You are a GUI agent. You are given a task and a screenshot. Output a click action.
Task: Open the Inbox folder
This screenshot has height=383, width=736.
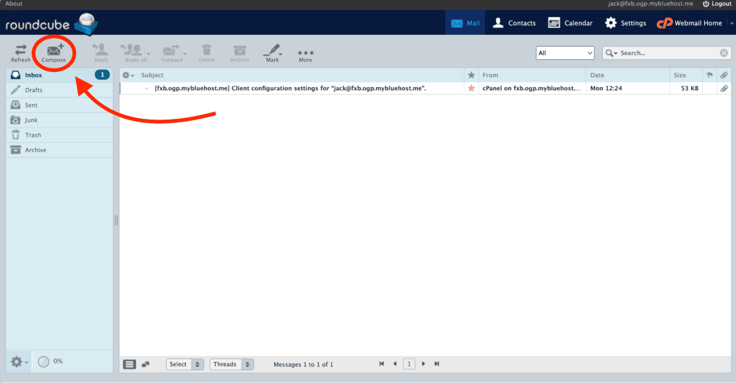pos(59,75)
